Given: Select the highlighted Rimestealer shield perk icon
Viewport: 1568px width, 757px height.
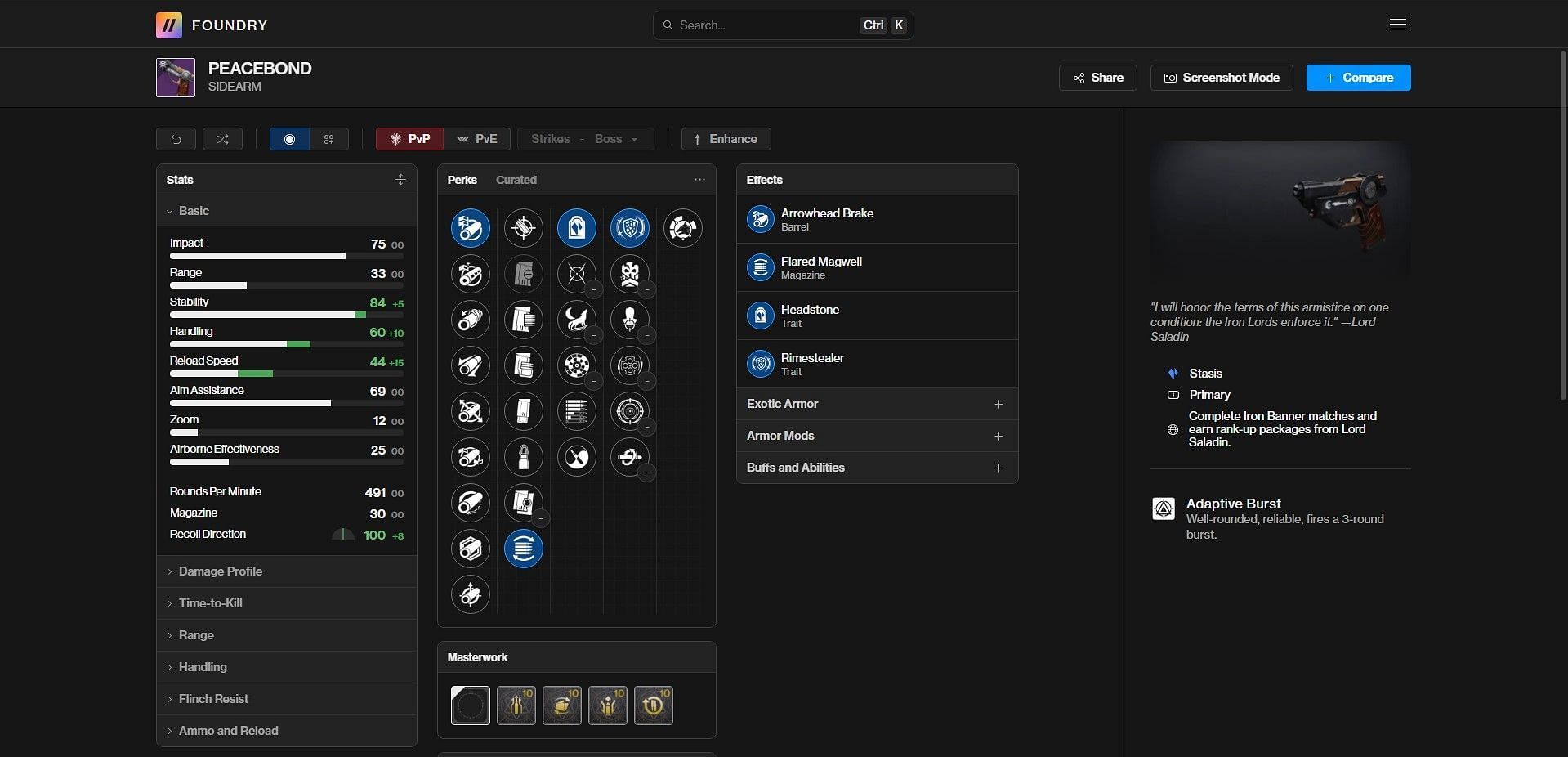Looking at the screenshot, I should click(x=630, y=228).
